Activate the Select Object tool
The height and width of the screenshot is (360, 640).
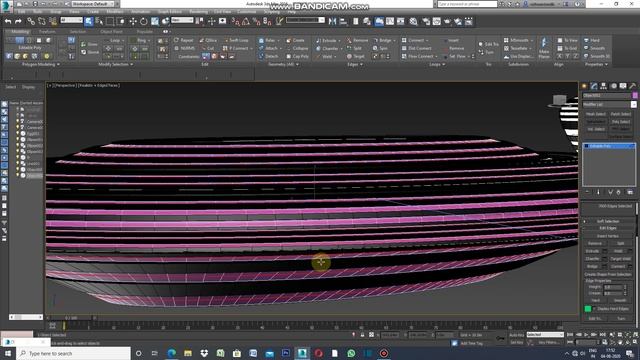(x=89, y=21)
